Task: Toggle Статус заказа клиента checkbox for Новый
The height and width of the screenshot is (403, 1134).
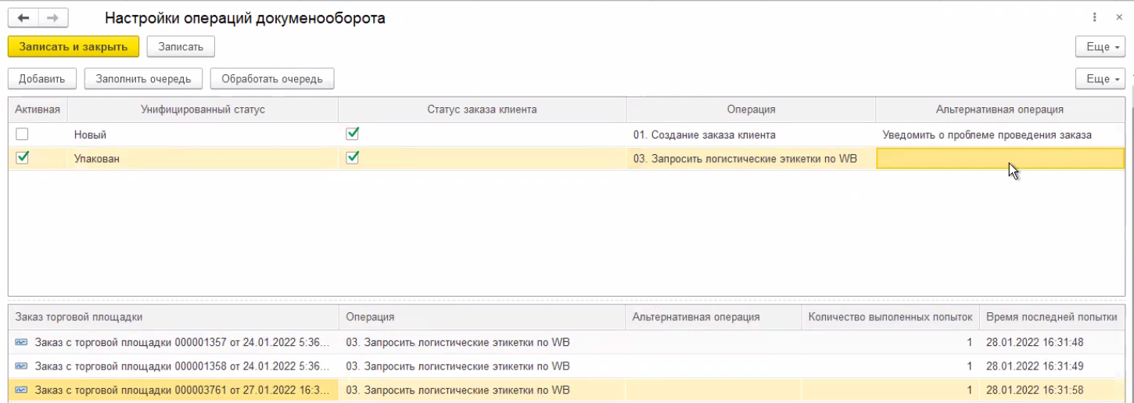Action: pos(352,134)
